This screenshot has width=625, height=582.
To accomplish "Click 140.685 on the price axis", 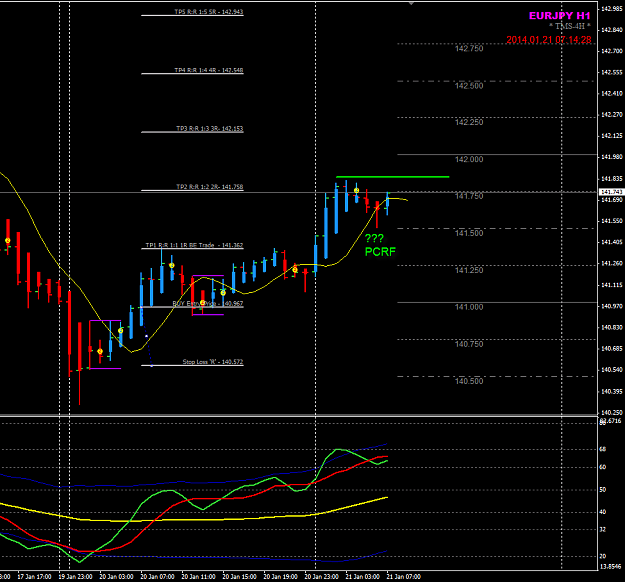I will coord(612,349).
